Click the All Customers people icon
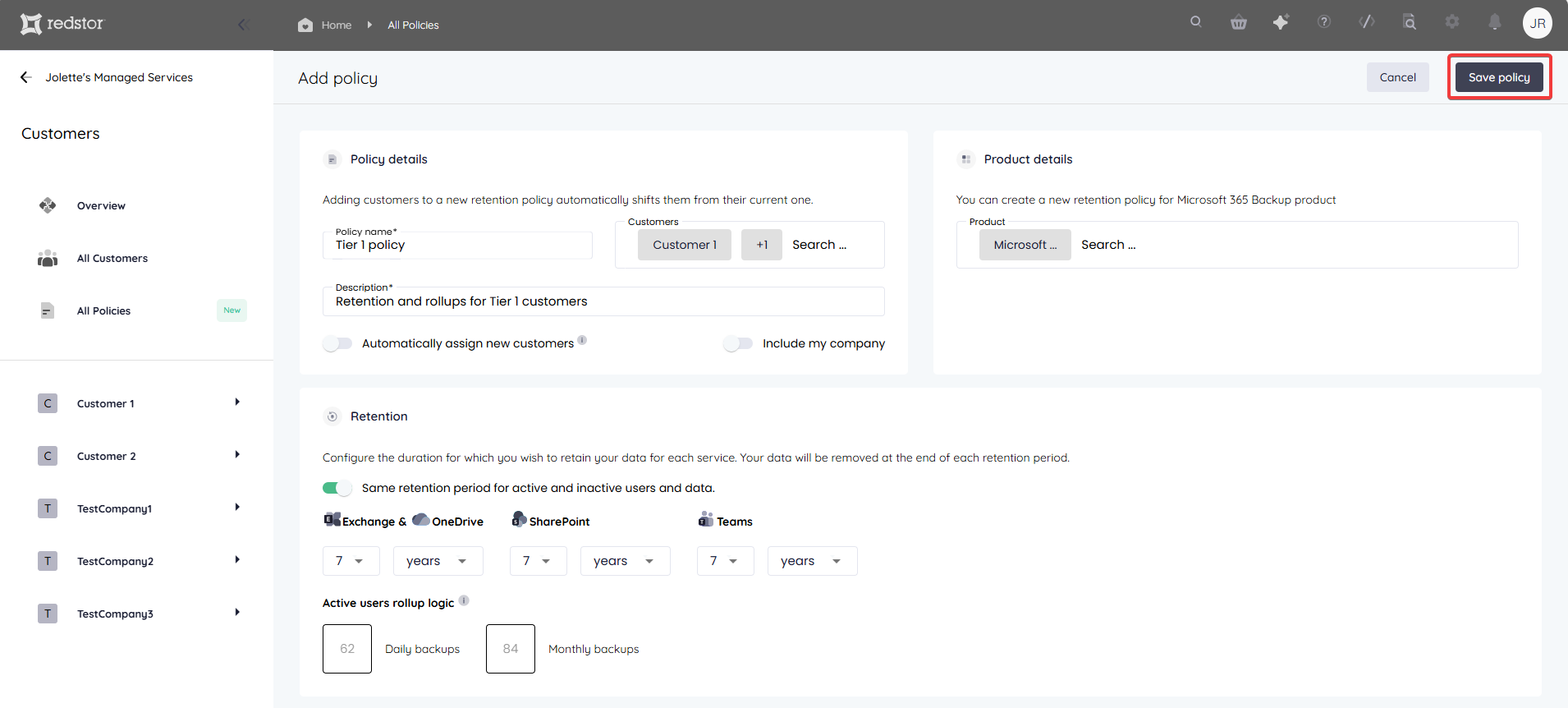Viewport: 1568px width, 708px height. (48, 258)
